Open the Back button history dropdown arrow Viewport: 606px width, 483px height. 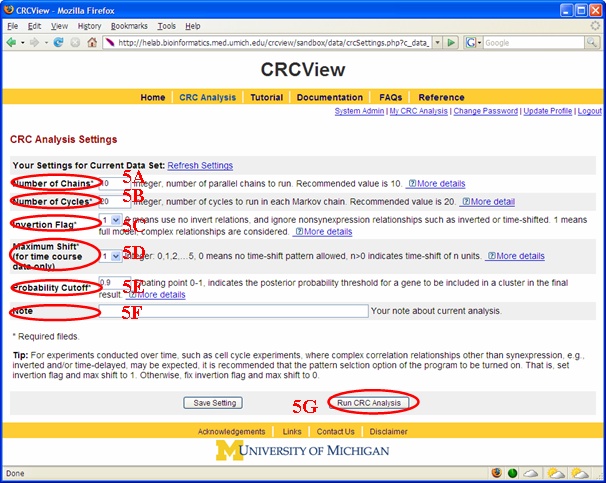(22, 43)
